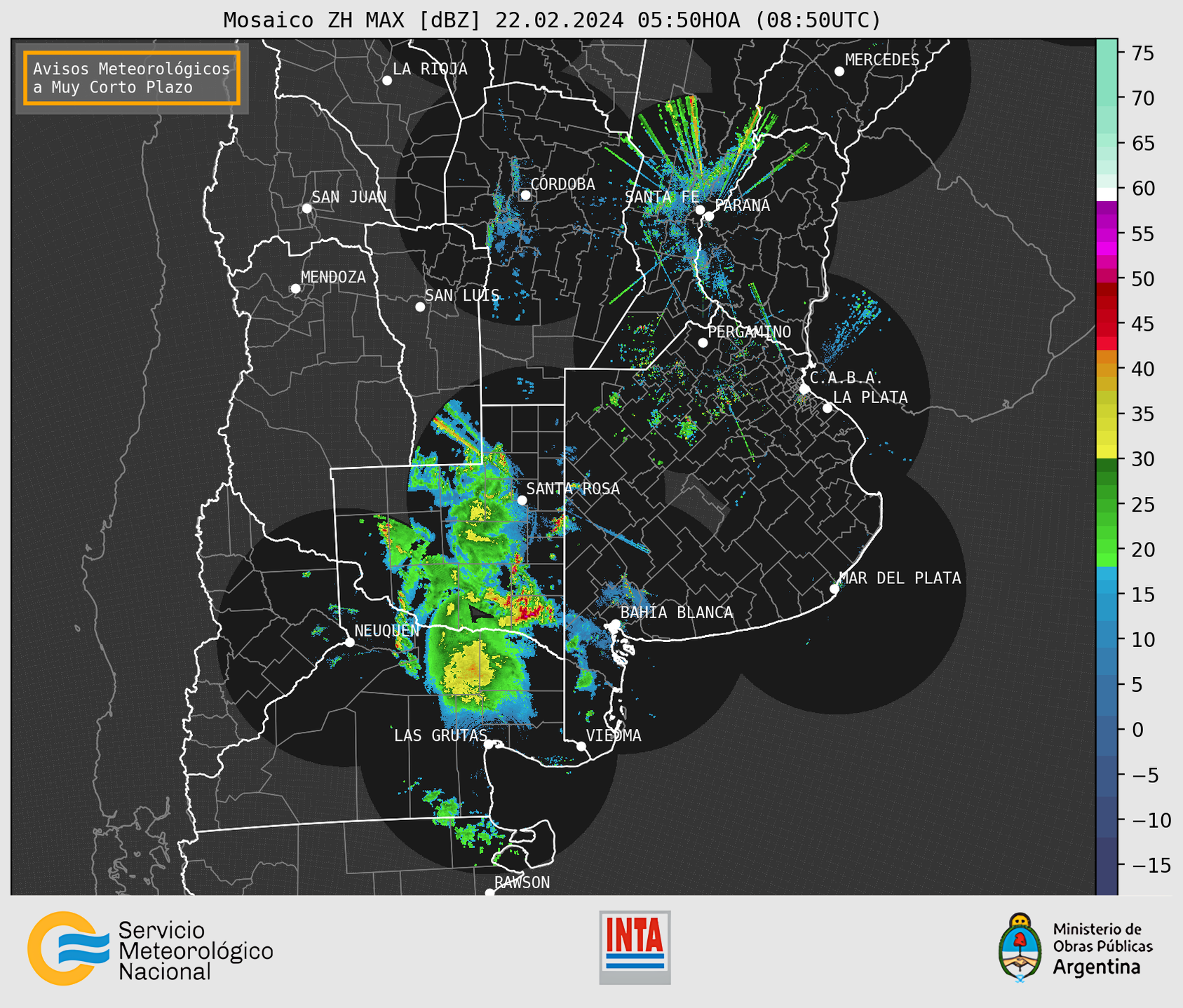Select the SAN LUIS city marker
The image size is (1183, 1008).
420,307
